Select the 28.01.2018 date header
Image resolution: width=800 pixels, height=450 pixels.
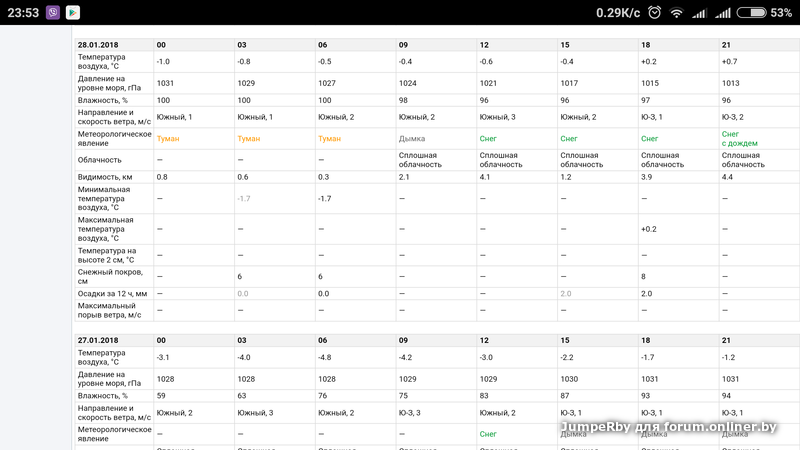98,45
